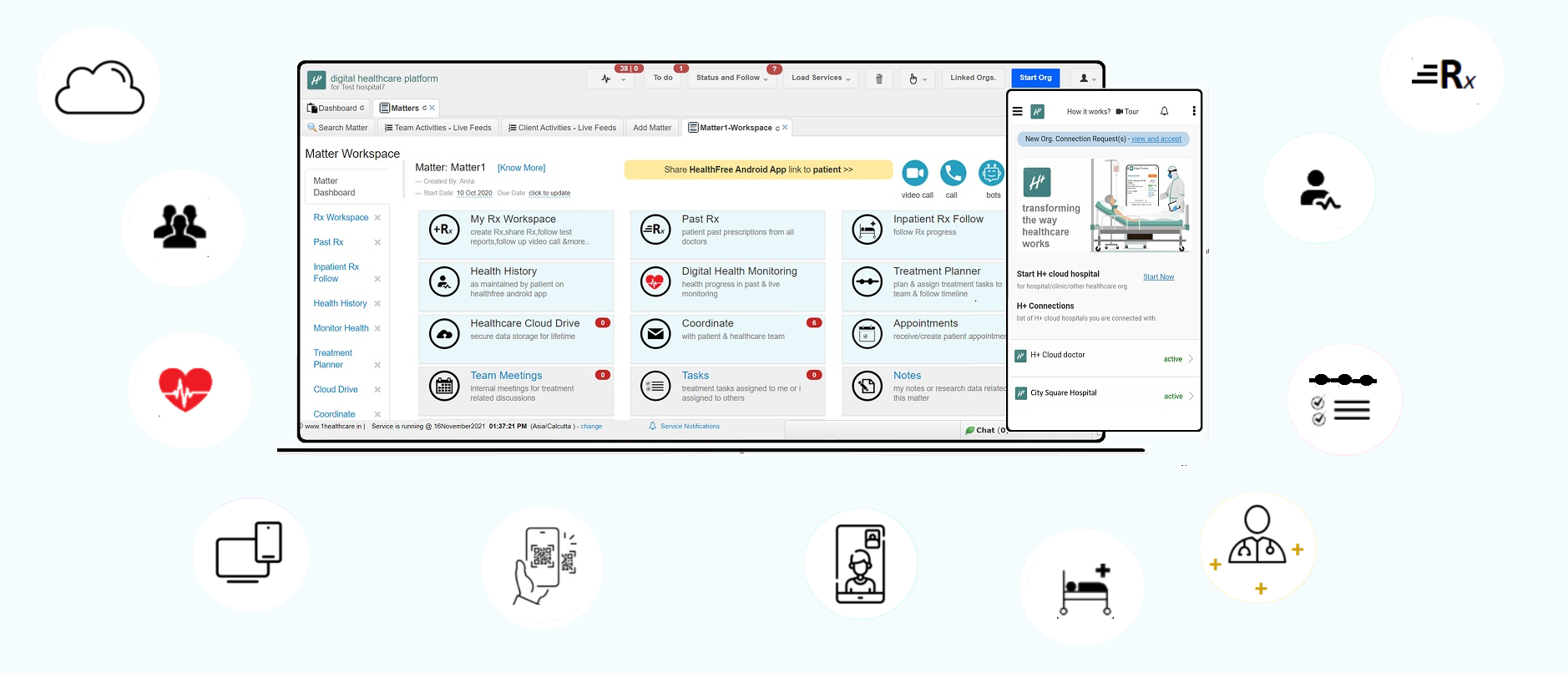This screenshot has width=1568, height=673.
Task: Switch to the Dashboard tab
Action: (x=336, y=108)
